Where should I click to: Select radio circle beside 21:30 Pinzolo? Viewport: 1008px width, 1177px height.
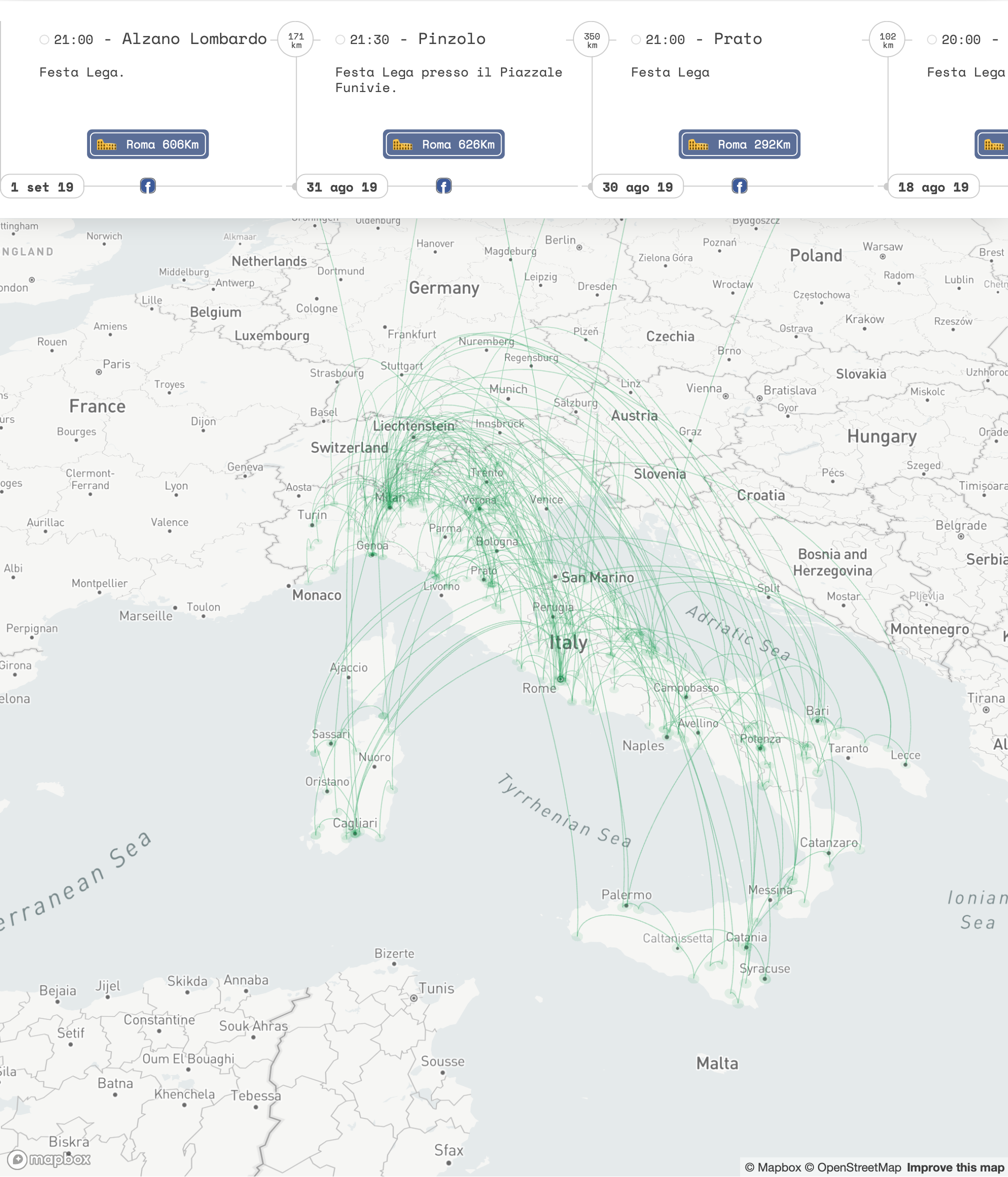click(339, 40)
